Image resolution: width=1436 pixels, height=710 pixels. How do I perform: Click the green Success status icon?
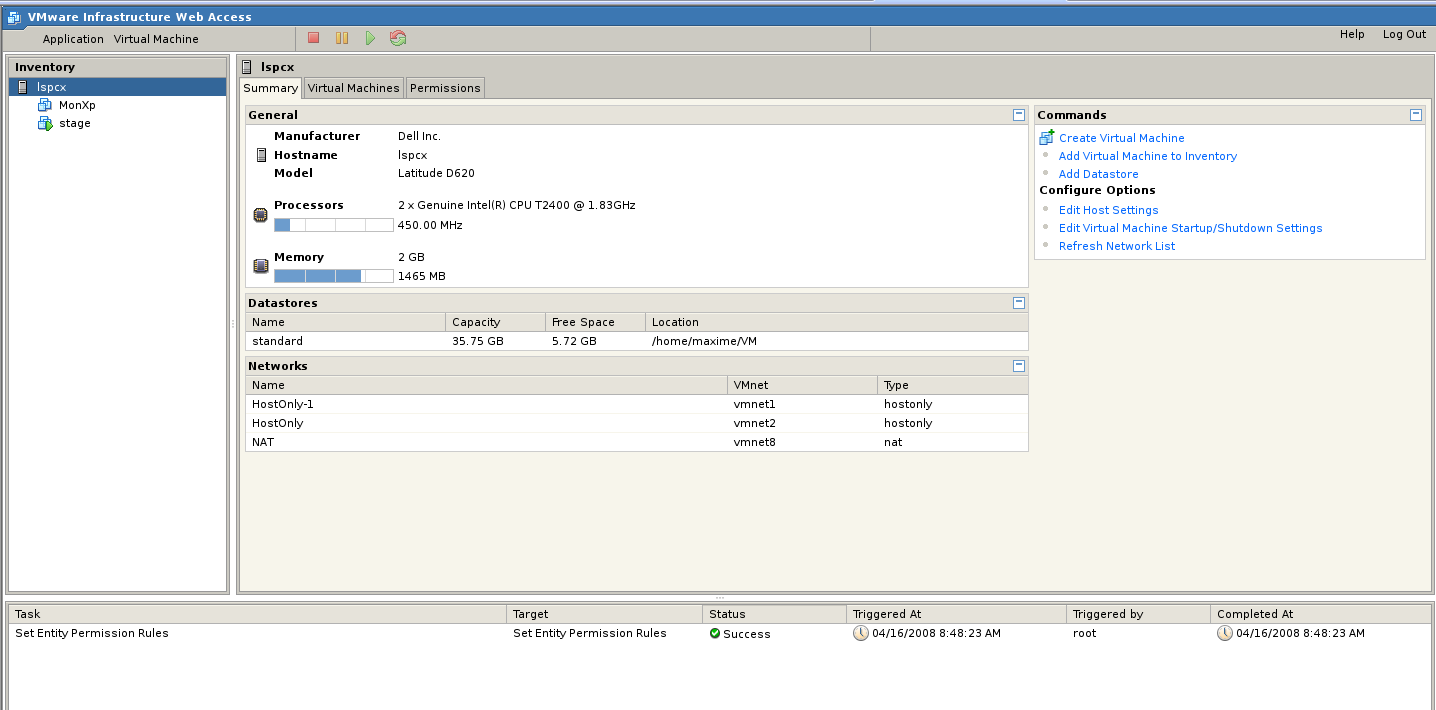point(715,633)
